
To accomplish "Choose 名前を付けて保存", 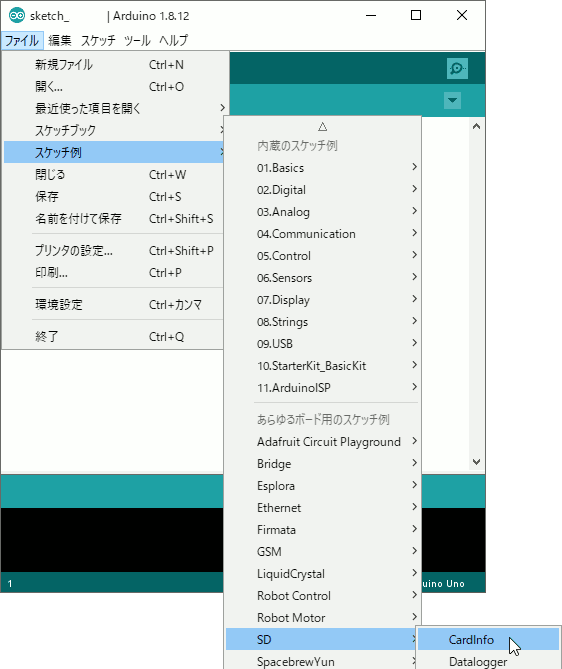I will (x=114, y=218).
